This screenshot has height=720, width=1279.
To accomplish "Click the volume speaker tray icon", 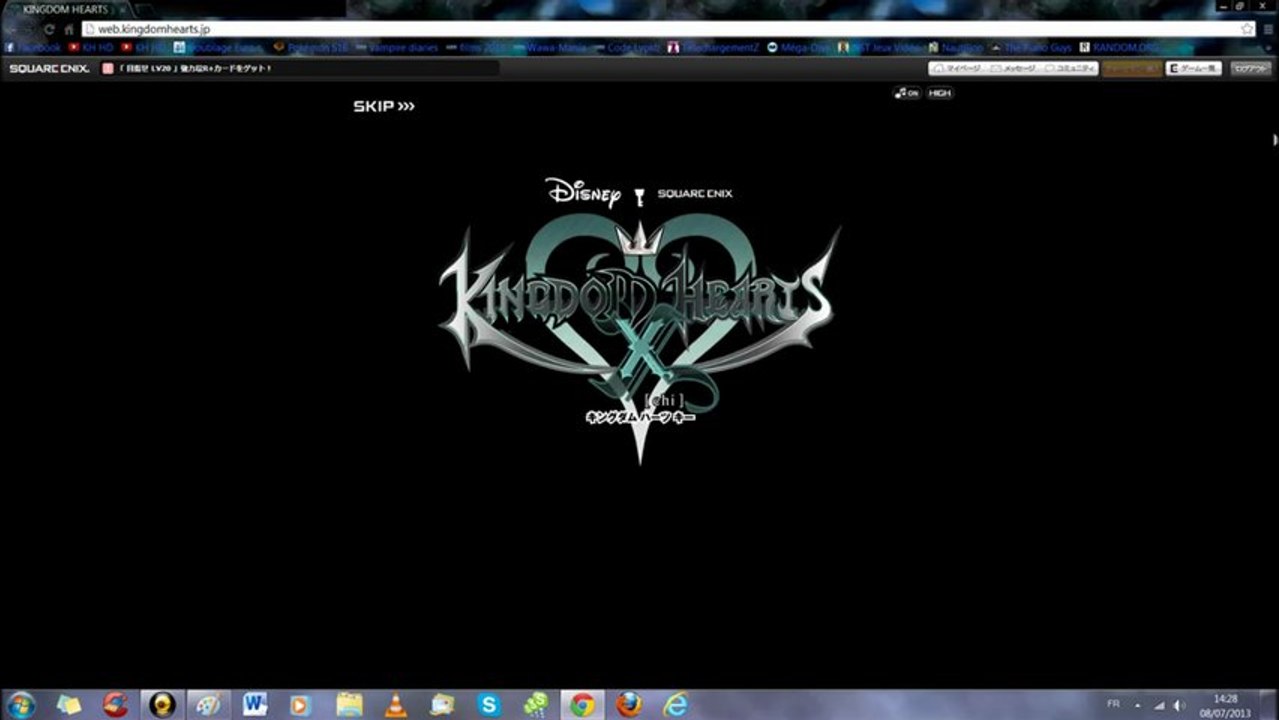I will [x=1180, y=704].
